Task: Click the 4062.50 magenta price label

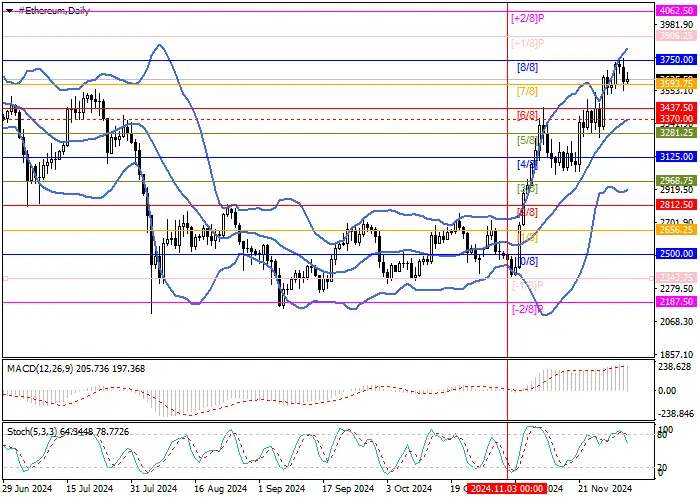Action: pyautogui.click(x=676, y=11)
